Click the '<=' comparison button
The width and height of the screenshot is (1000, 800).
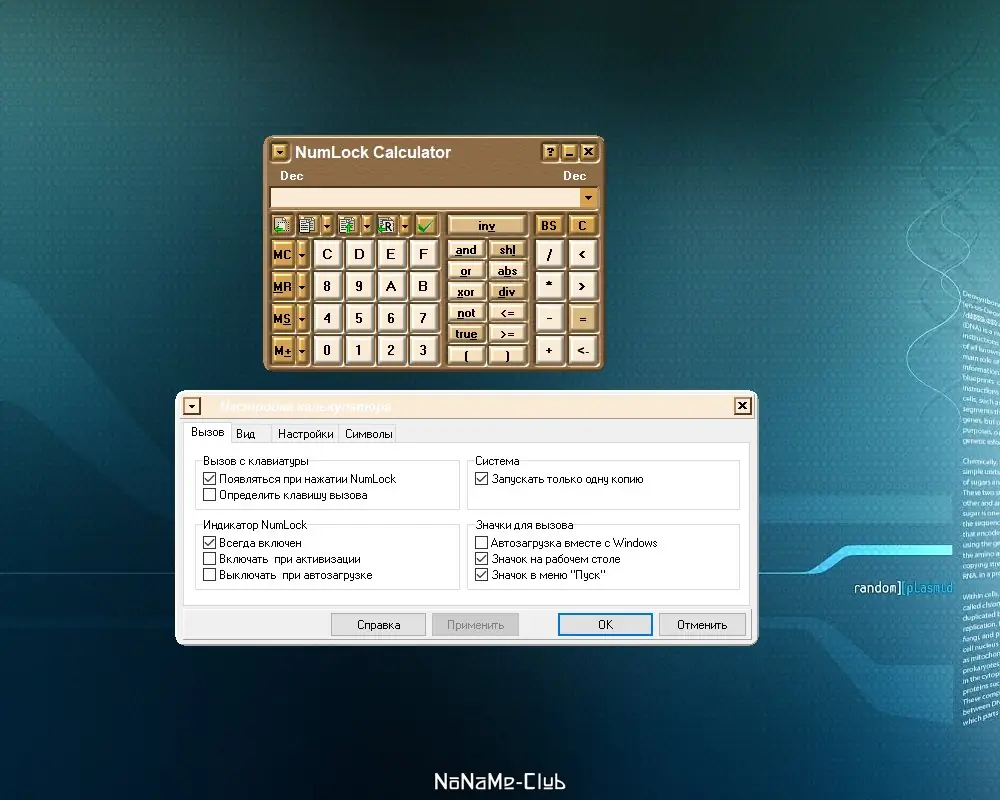508,313
